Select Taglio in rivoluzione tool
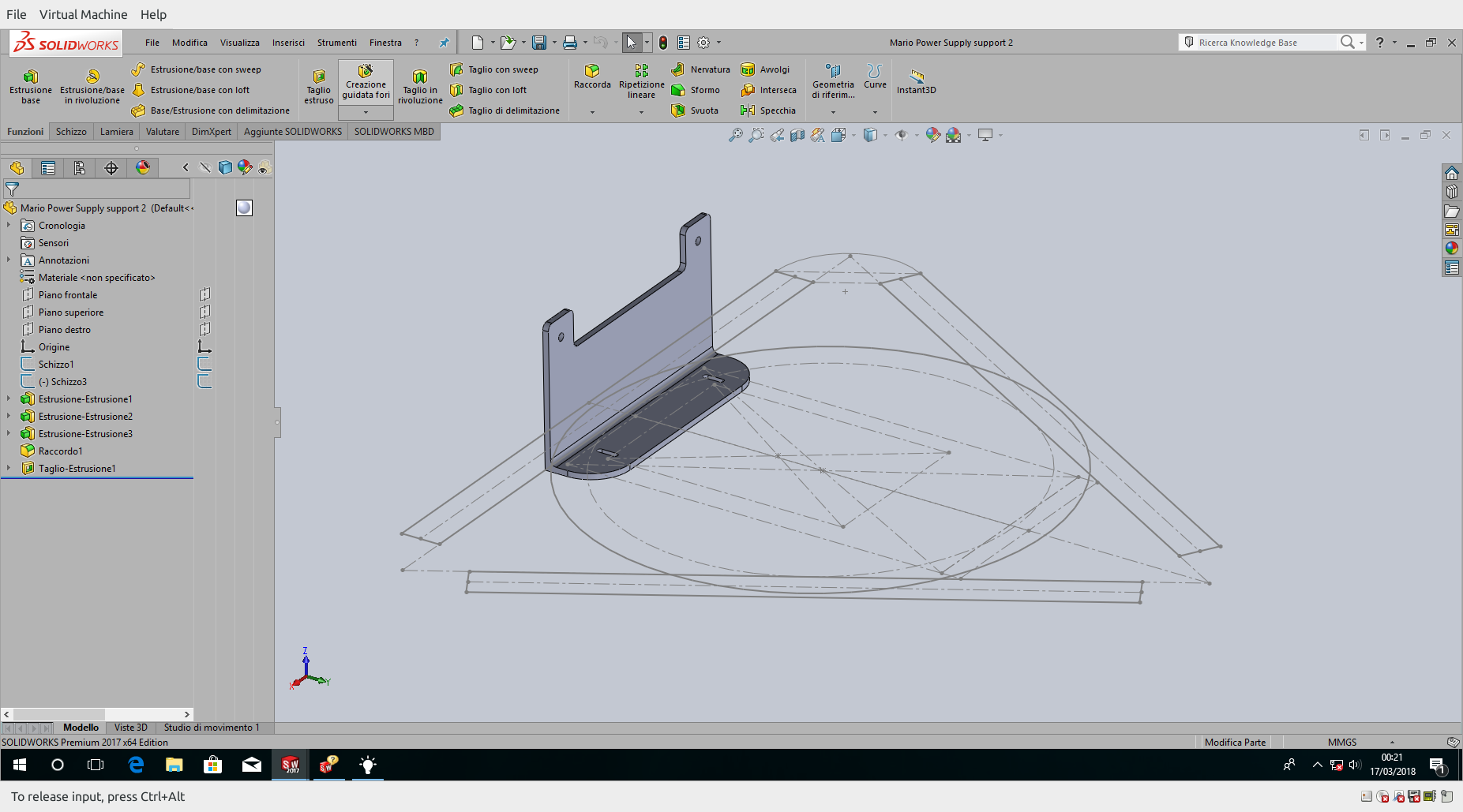1463x812 pixels. click(x=420, y=87)
